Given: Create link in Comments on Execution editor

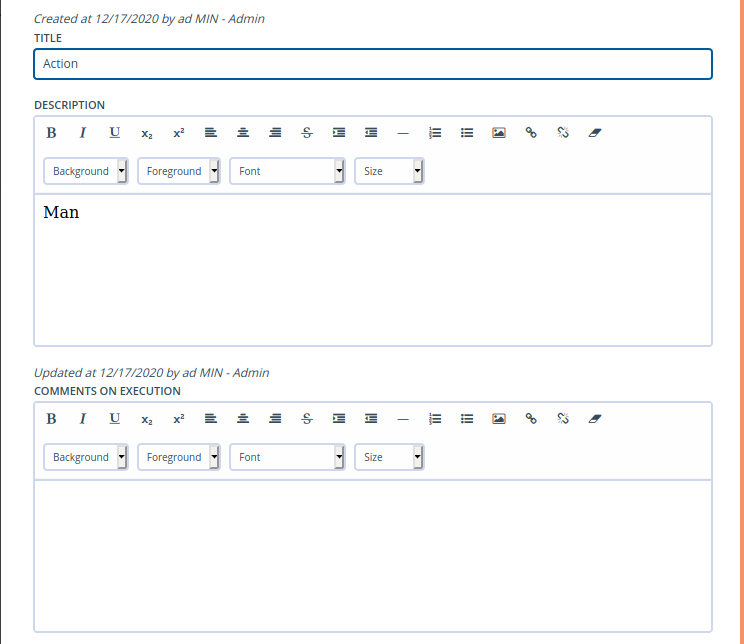Looking at the screenshot, I should point(531,419).
